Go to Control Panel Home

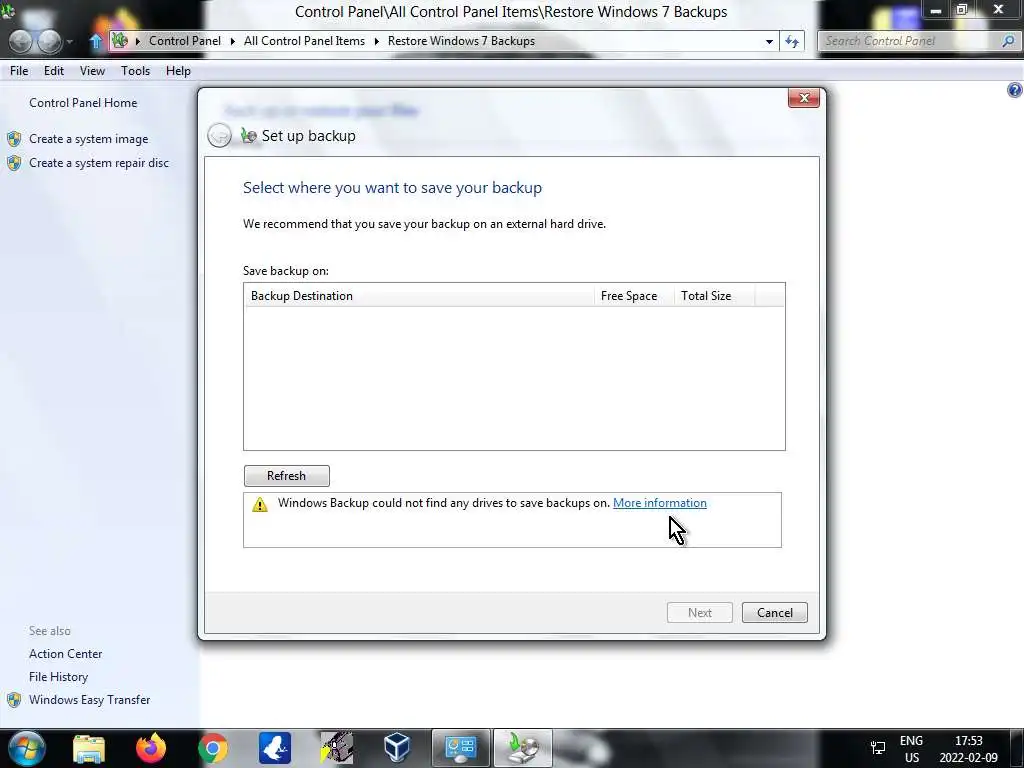(83, 103)
